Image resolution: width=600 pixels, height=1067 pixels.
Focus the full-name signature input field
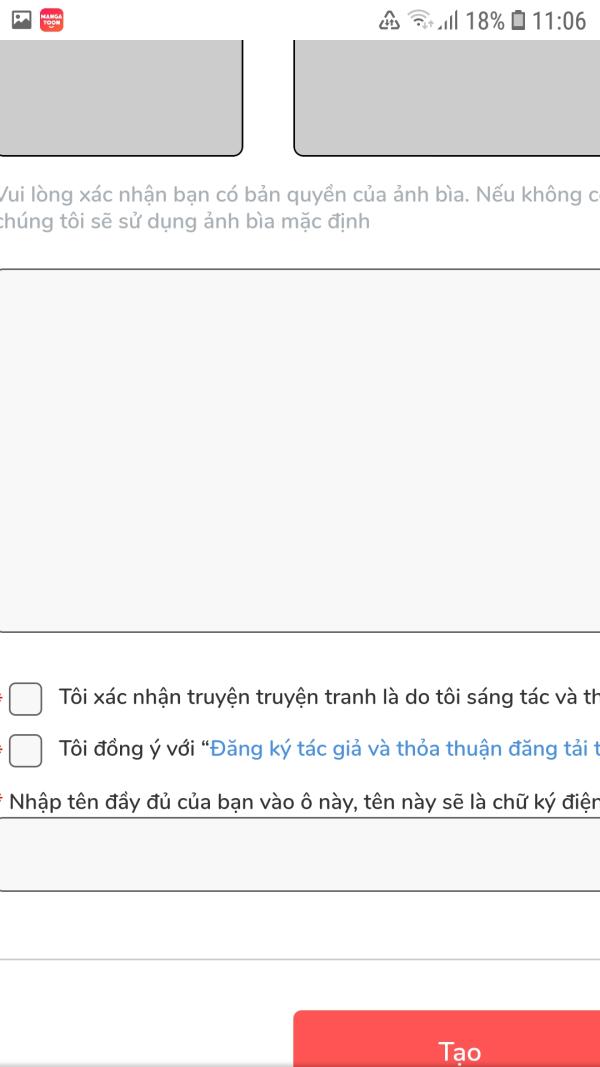pyautogui.click(x=300, y=854)
